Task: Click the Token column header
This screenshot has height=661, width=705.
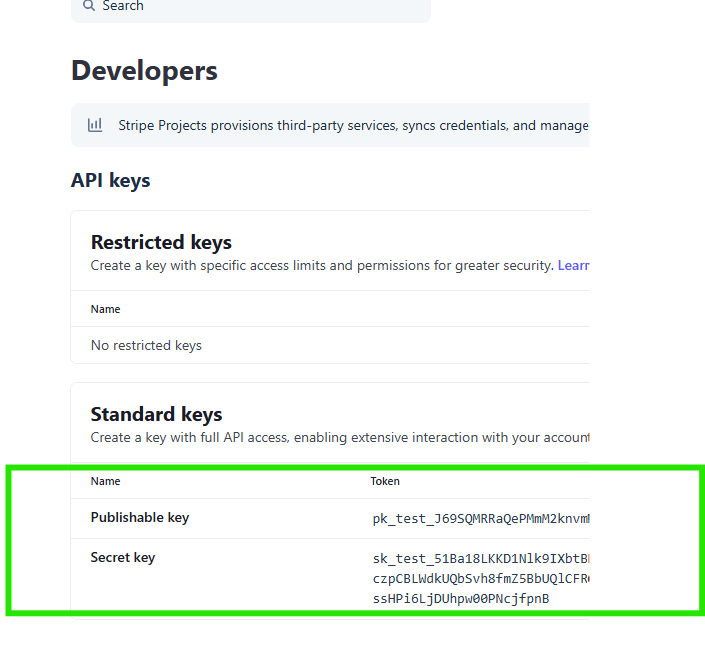Action: pos(385,481)
